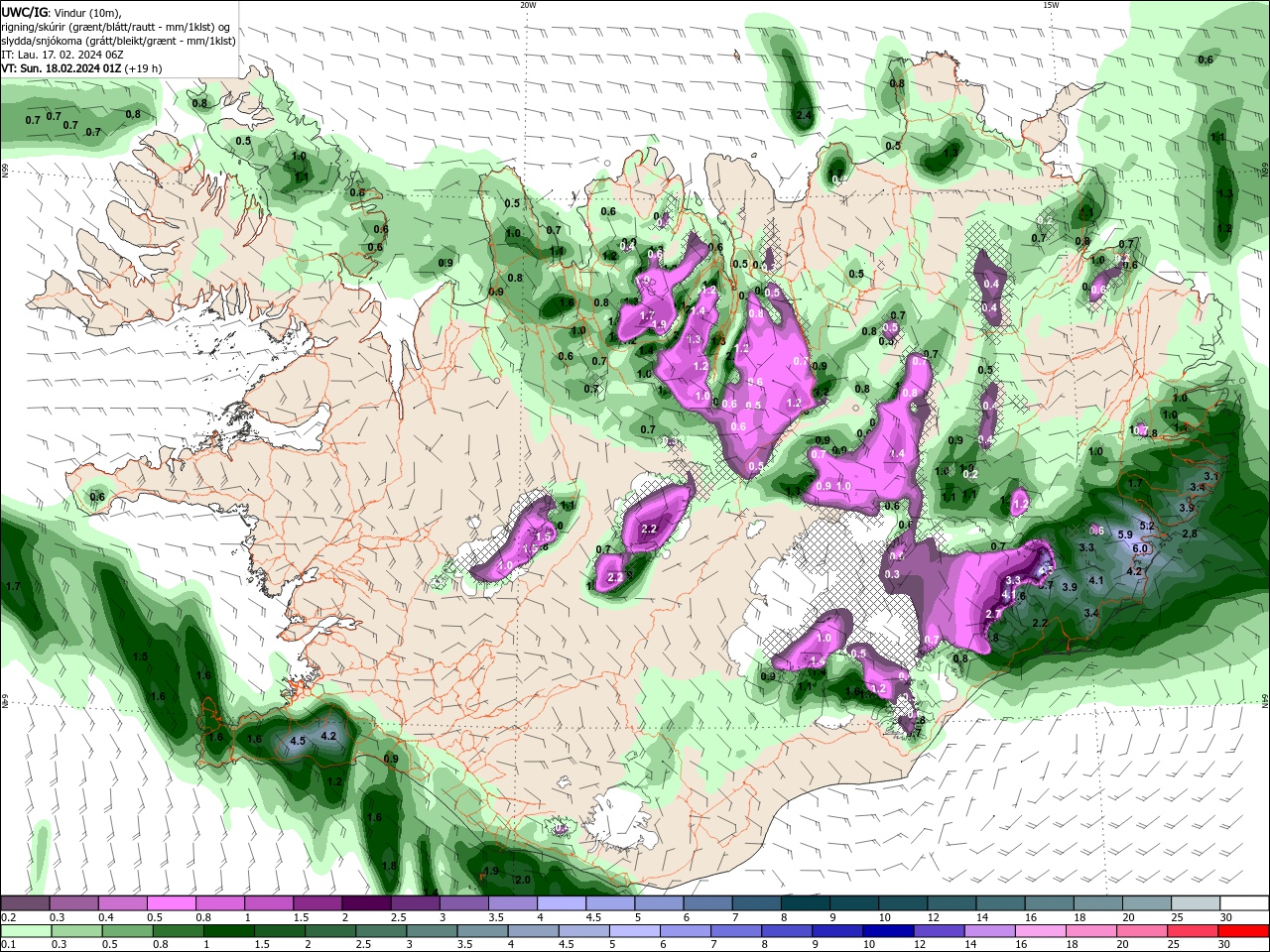1270x952 pixels.
Task: Select the dark green rain swatch between 1 and 1.5
Action: pos(230,931)
